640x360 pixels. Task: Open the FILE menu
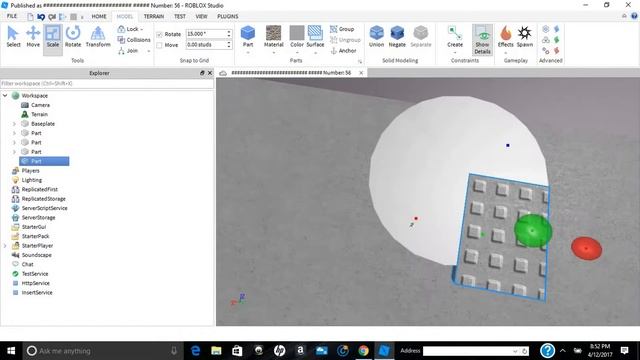(12, 16)
